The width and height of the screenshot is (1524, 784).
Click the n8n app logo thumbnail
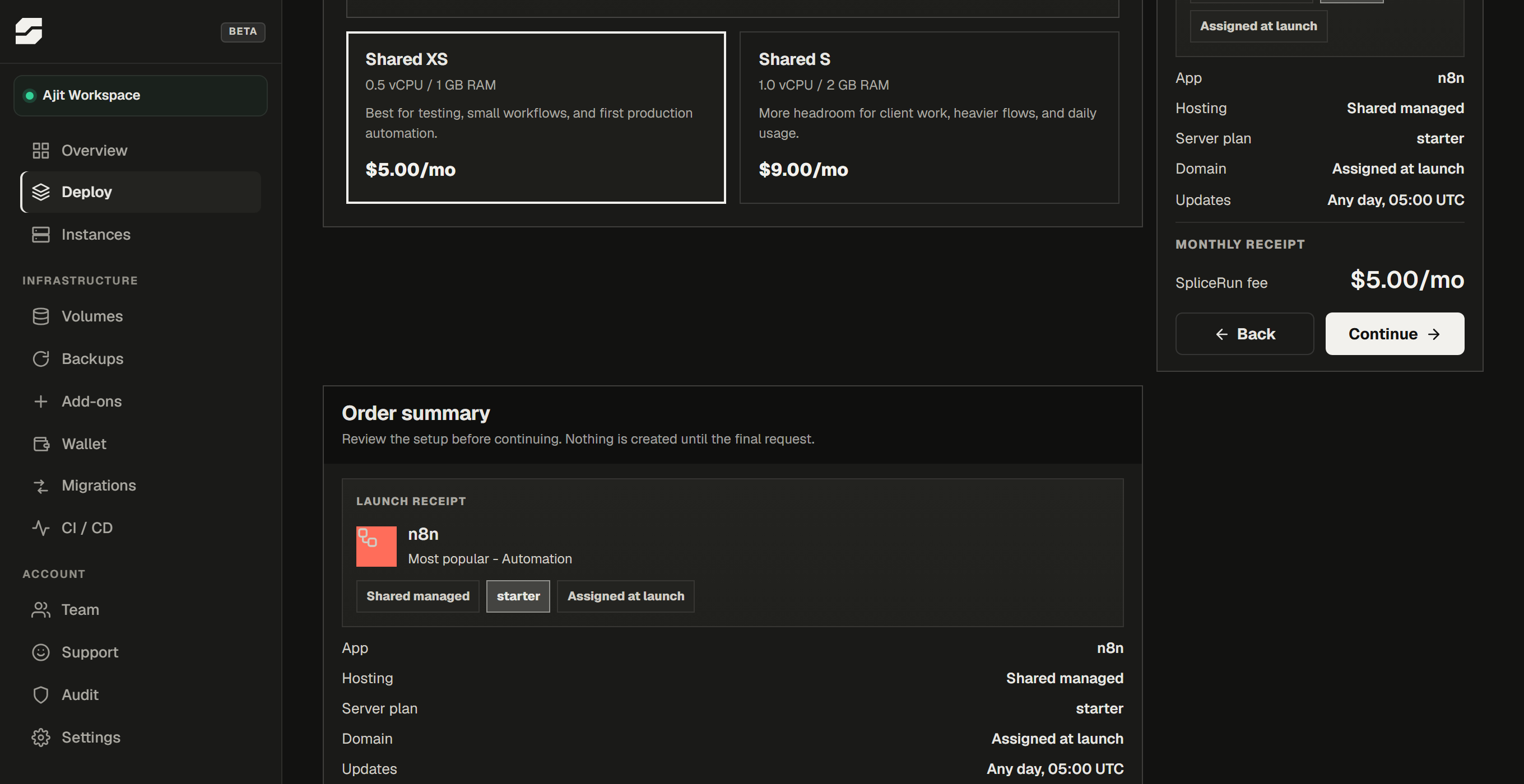(x=377, y=547)
